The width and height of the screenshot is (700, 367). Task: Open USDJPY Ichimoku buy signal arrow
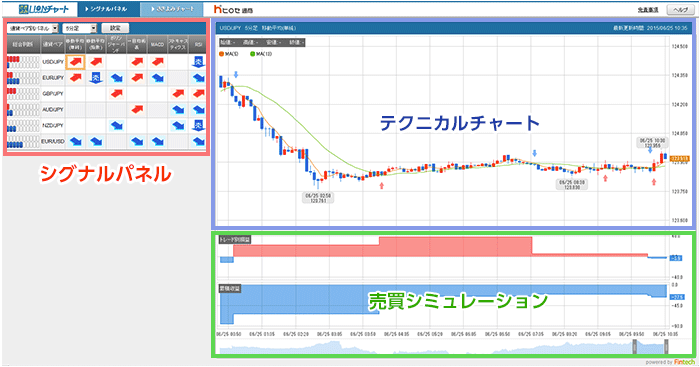coord(137,62)
